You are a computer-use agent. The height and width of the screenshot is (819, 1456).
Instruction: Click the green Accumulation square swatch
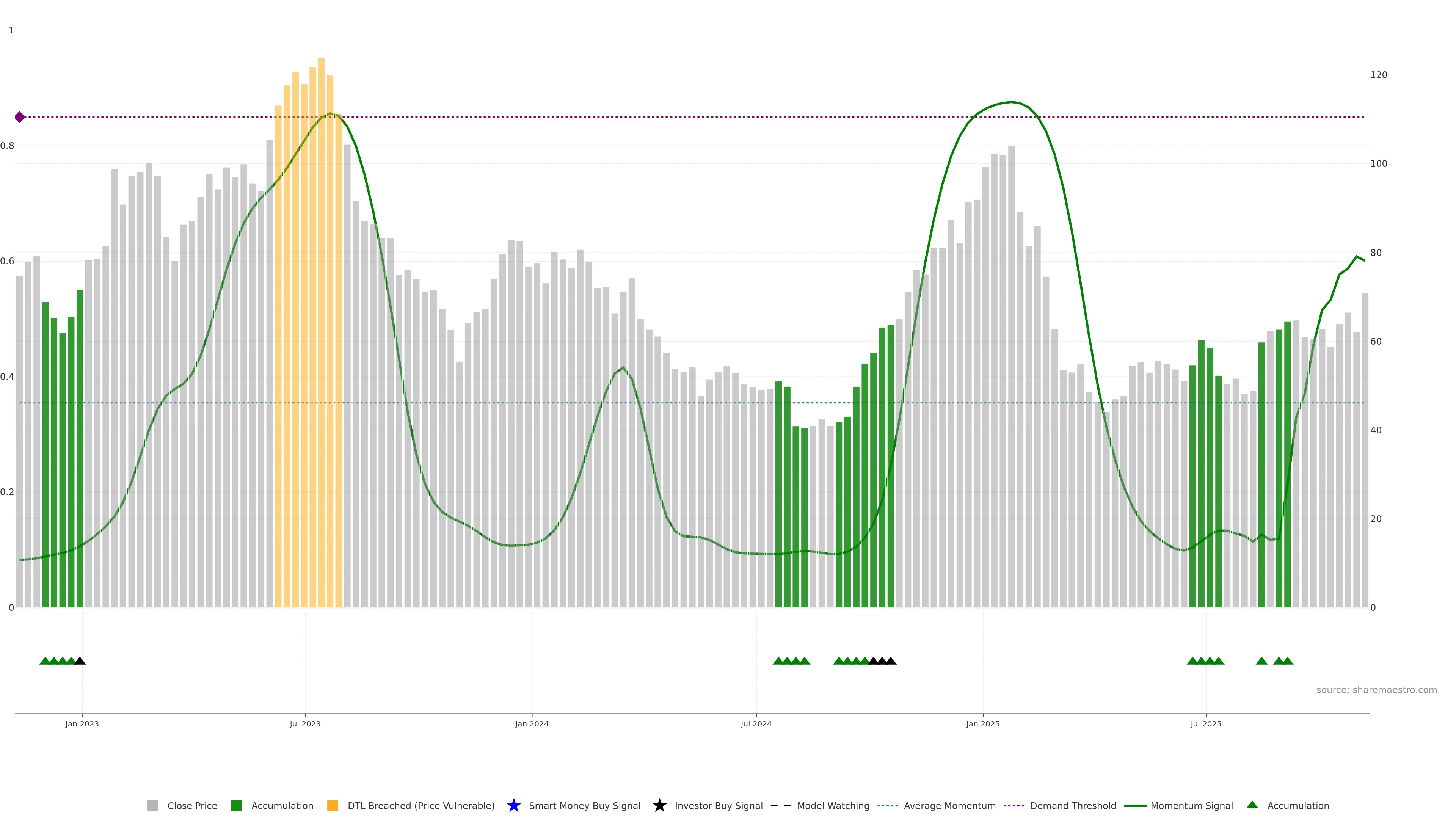pos(236,805)
